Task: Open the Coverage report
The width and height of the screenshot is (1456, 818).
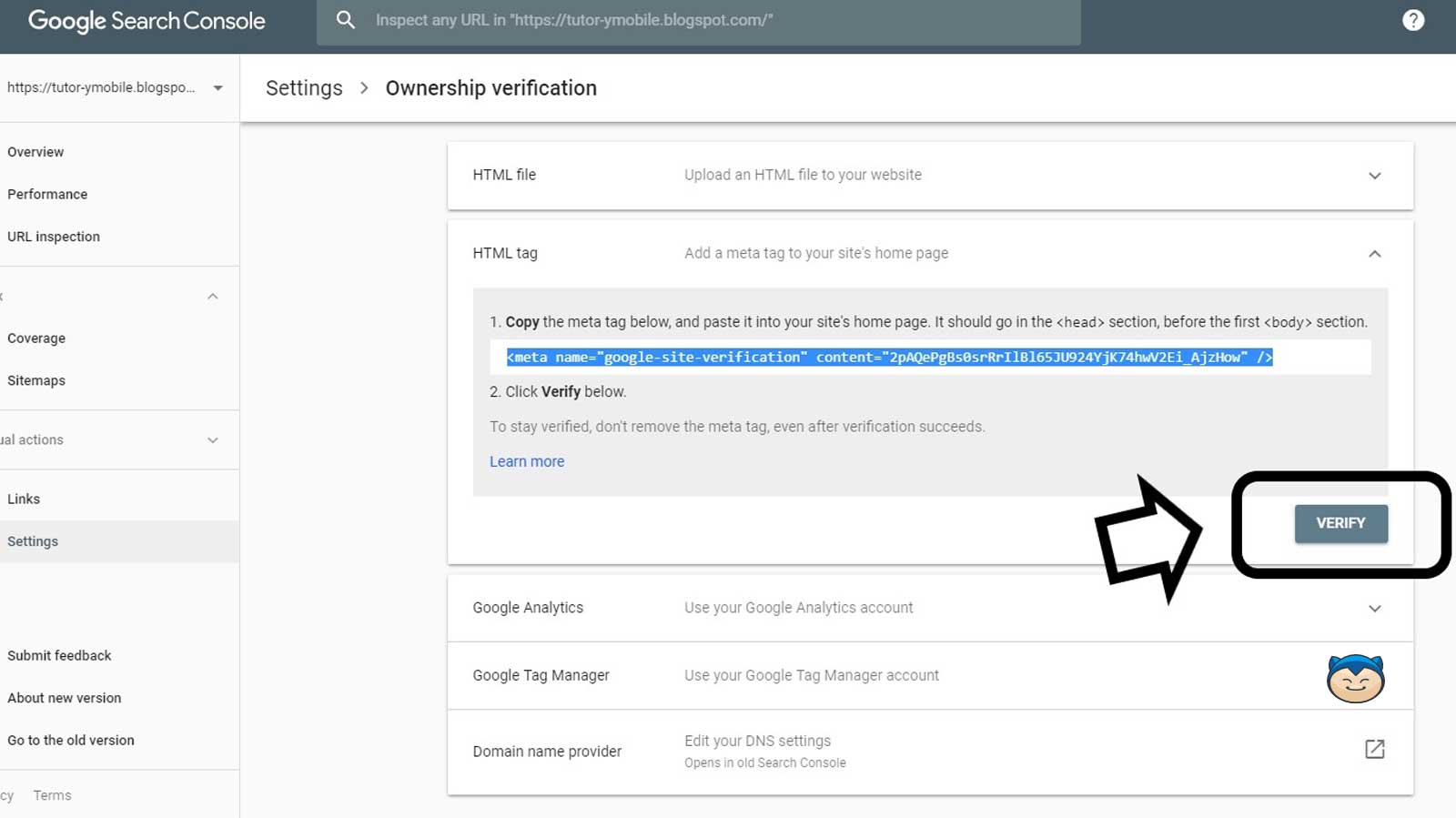Action: point(36,338)
